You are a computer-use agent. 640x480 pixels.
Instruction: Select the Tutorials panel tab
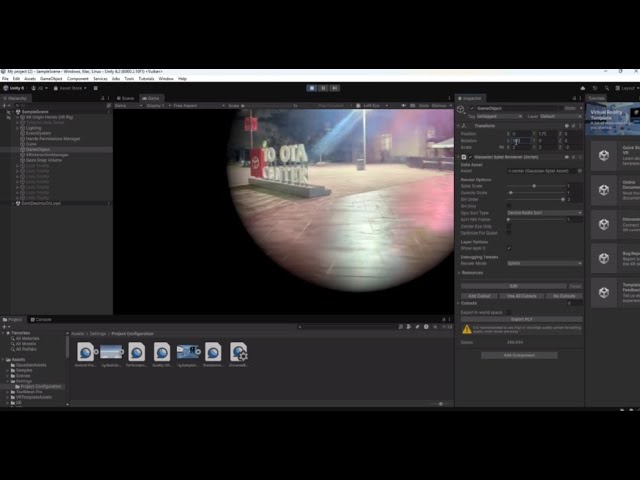tap(596, 98)
